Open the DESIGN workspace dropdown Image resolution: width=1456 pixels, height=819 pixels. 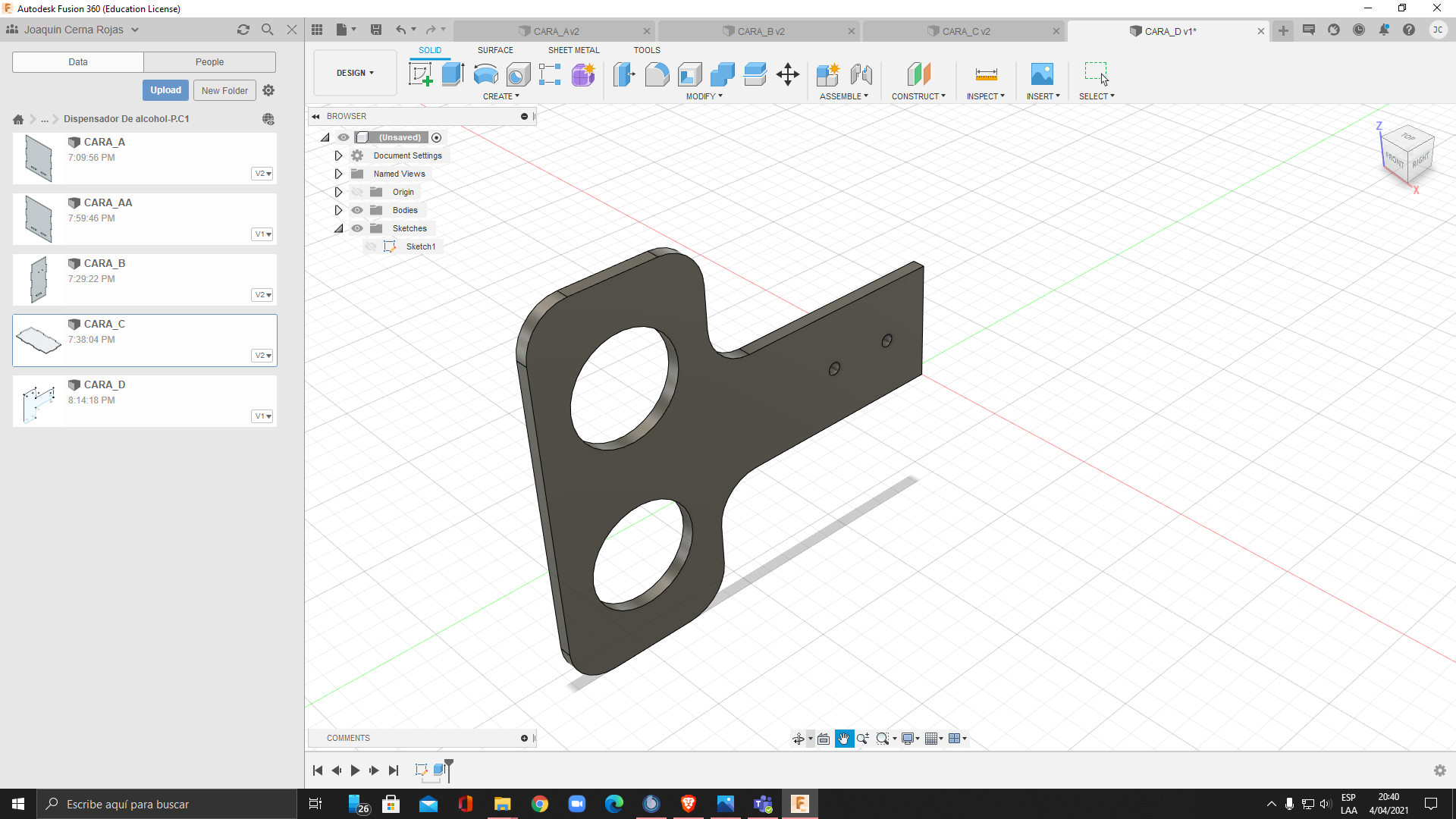[x=355, y=73]
